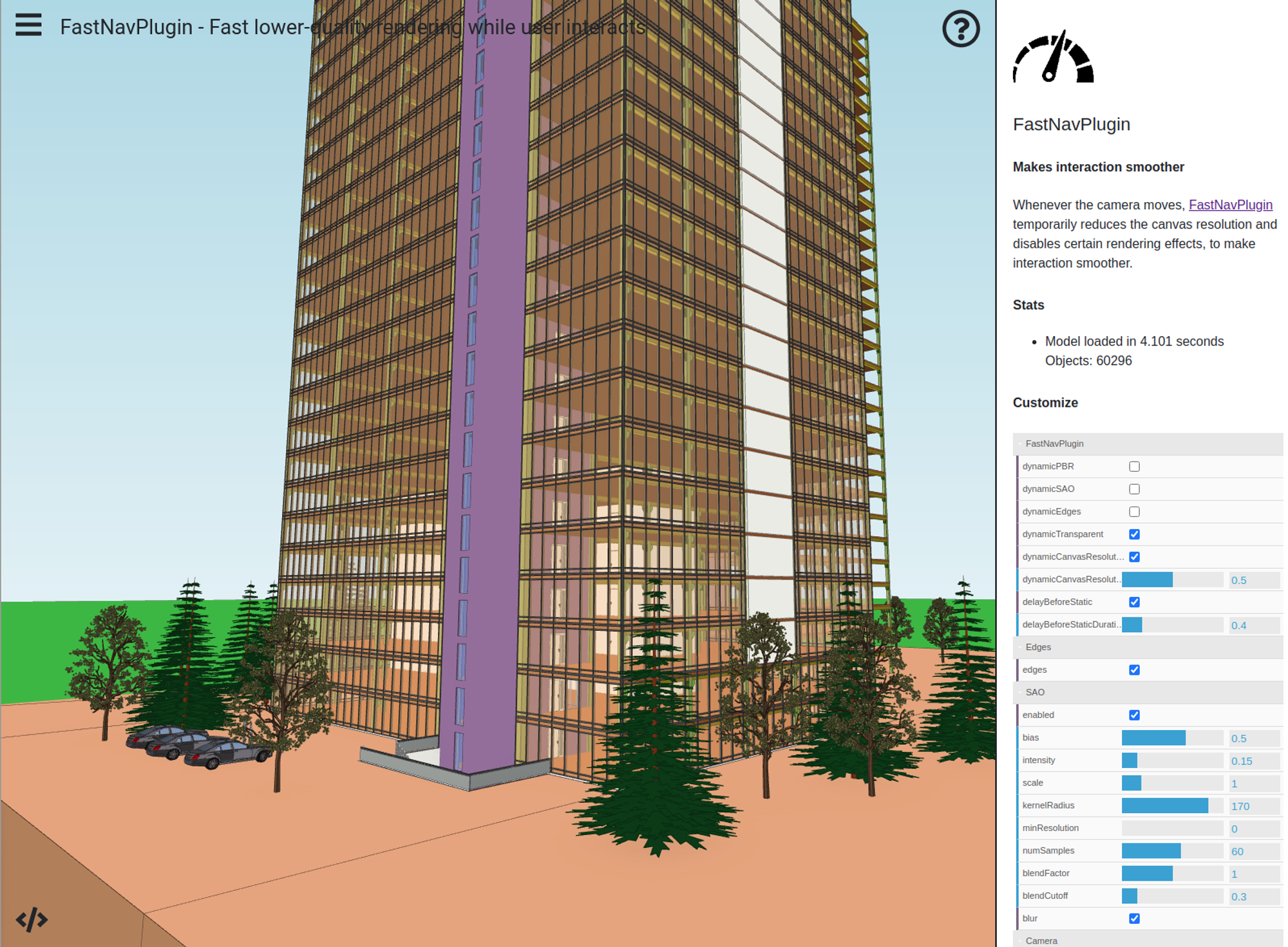Open the hamburger menu
The height and width of the screenshot is (947, 1288).
coord(28,25)
